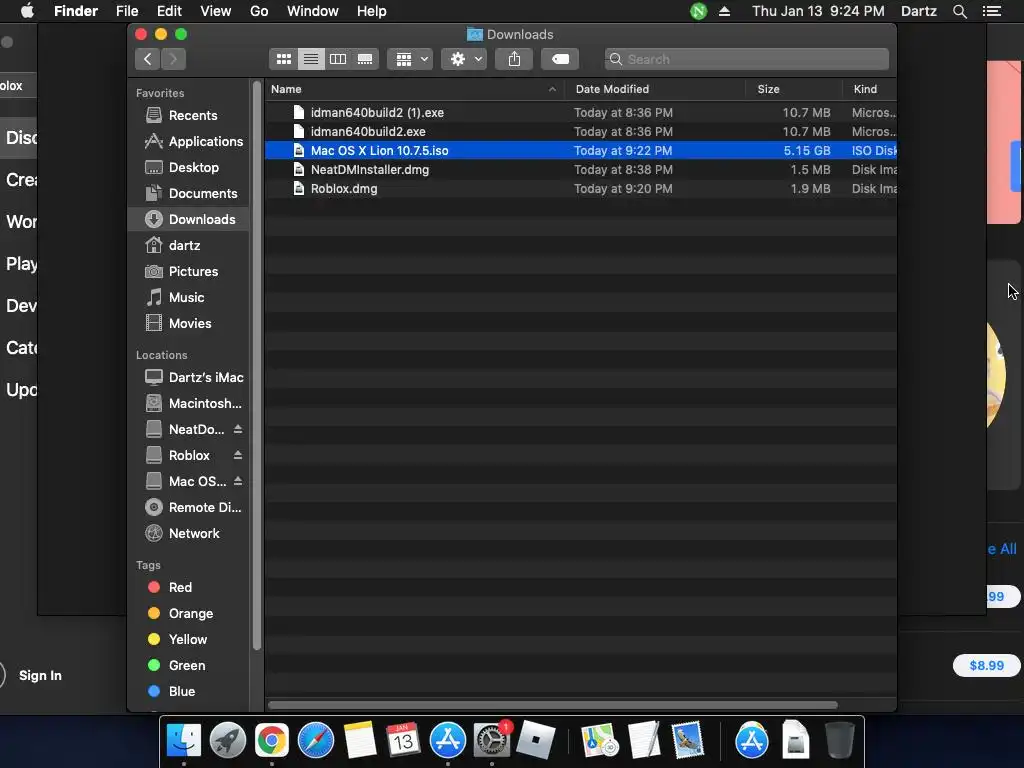Image resolution: width=1024 pixels, height=768 pixels.
Task: Open the dartz home folder
Action: 189,246
